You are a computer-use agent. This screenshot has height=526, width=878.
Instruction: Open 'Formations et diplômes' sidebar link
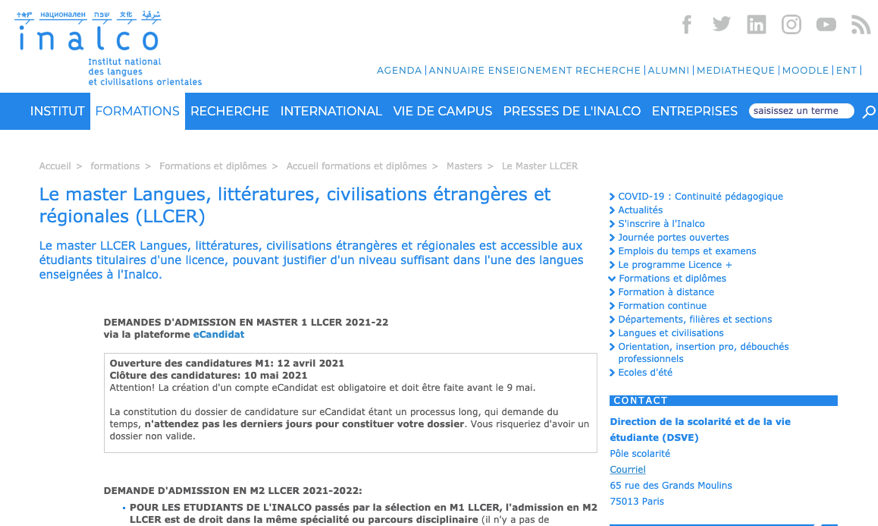(672, 278)
